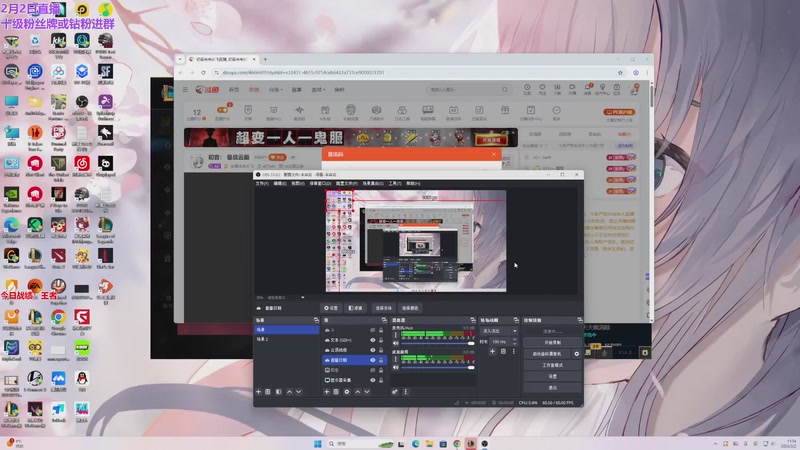Open audio mixer footer three-dot menu

406,392
